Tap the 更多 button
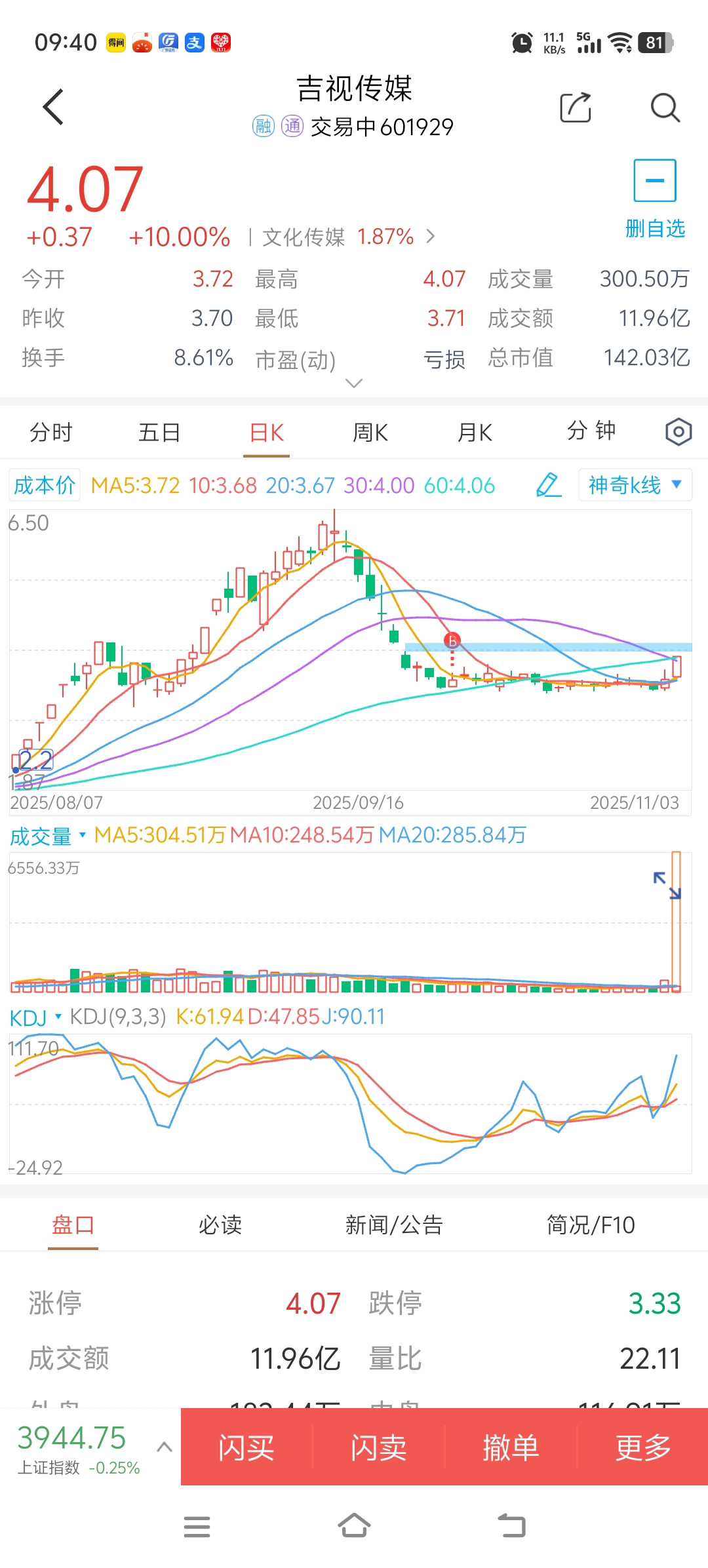The image size is (708, 1568). [643, 1447]
